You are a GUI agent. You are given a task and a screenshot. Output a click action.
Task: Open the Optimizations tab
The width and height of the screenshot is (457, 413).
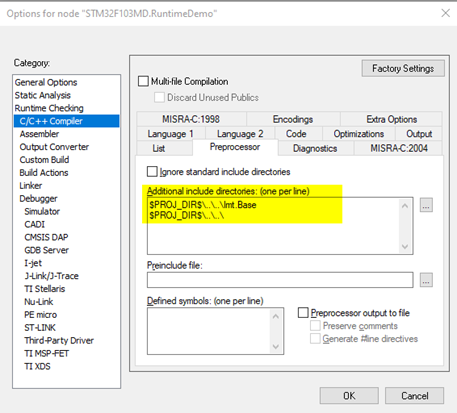pyautogui.click(x=359, y=134)
